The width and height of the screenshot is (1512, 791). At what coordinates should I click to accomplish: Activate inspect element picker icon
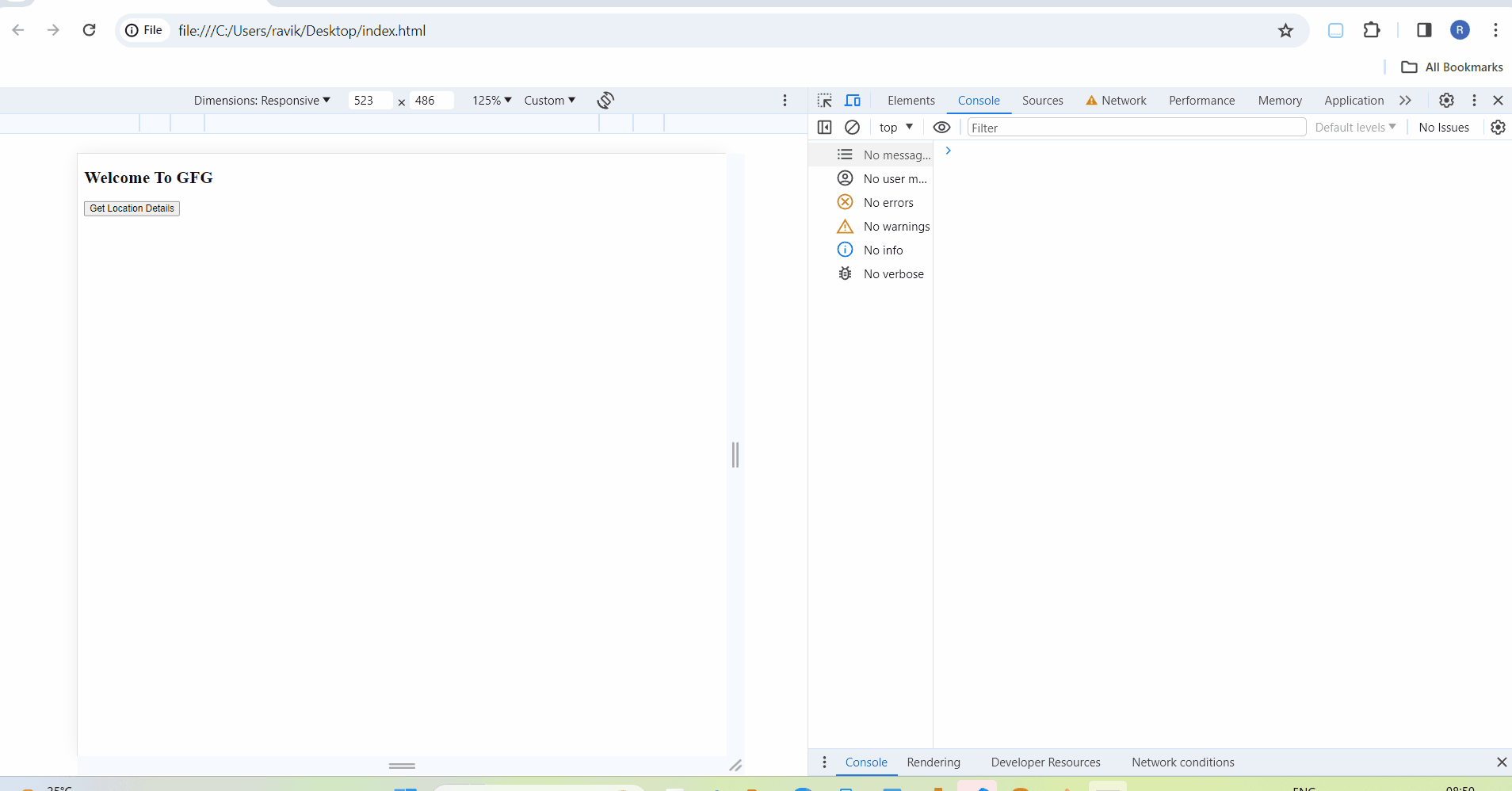(825, 100)
